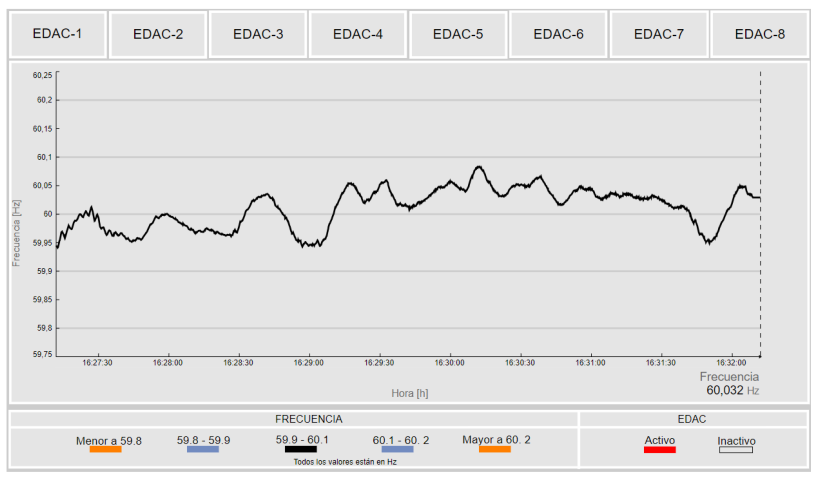Viewport: 821px width, 480px height.
Task: Click the 60,15 frequency axis label
Action: [x=42, y=129]
